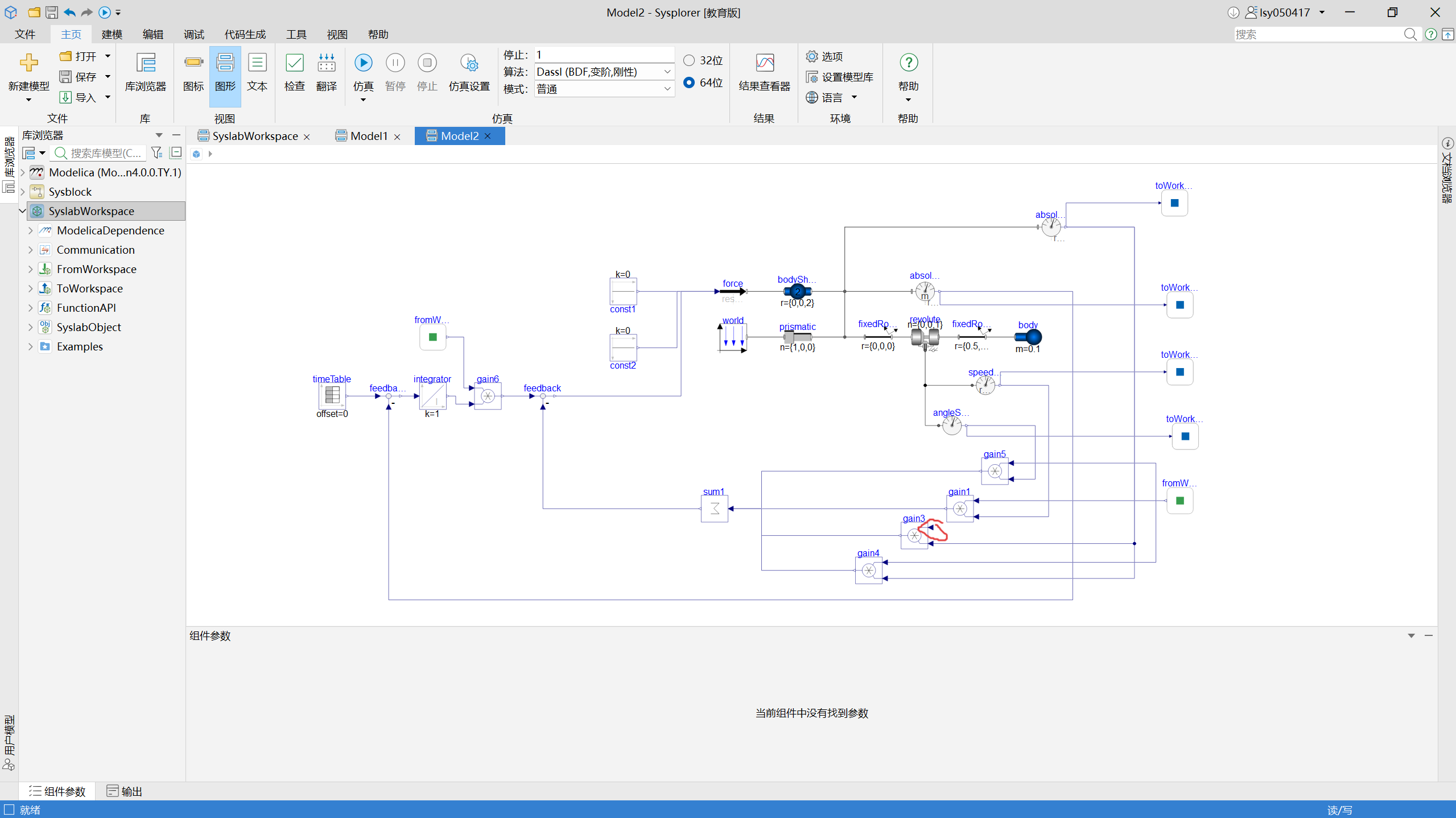Open the 文档浏览器 side panel on right
1456x818 pixels.
(1448, 170)
